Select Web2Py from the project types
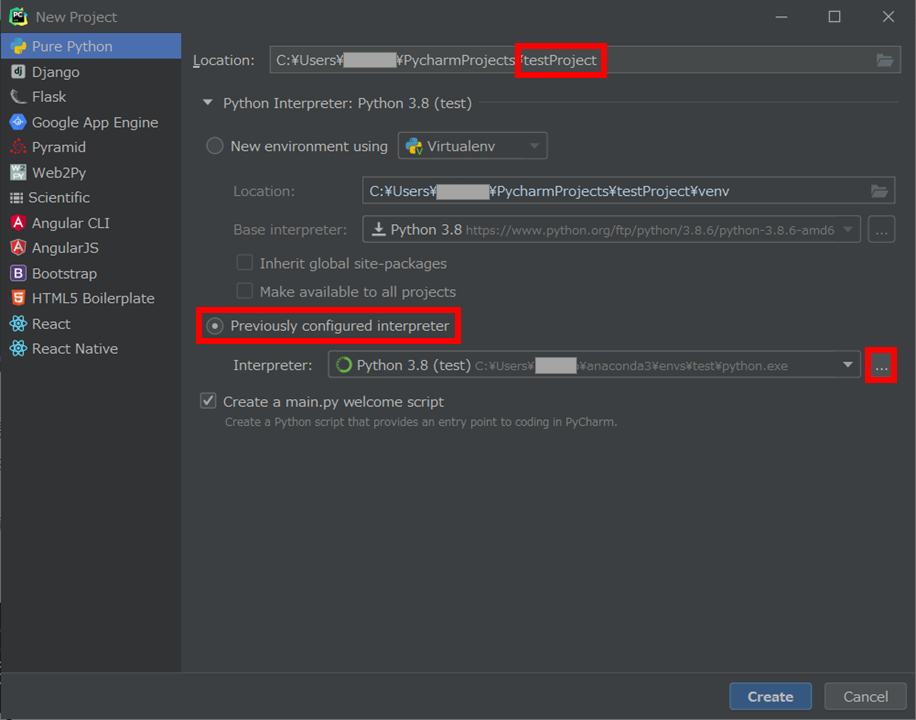916x720 pixels. pos(91,172)
